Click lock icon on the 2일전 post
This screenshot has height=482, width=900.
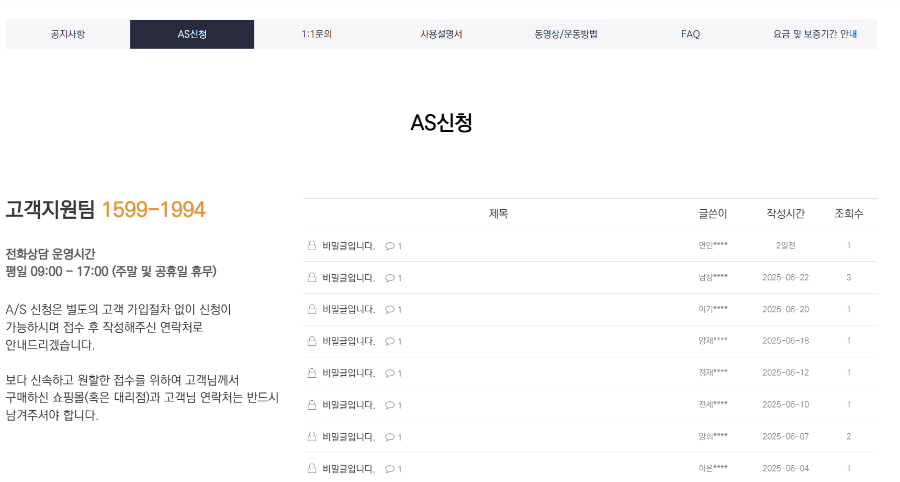312,246
